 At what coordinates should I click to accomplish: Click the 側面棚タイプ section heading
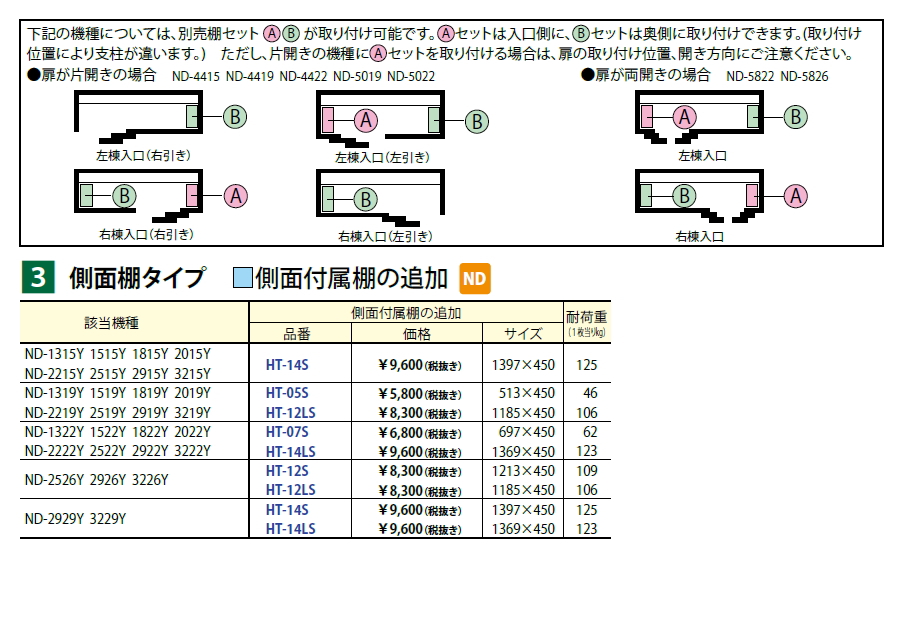tap(137, 279)
